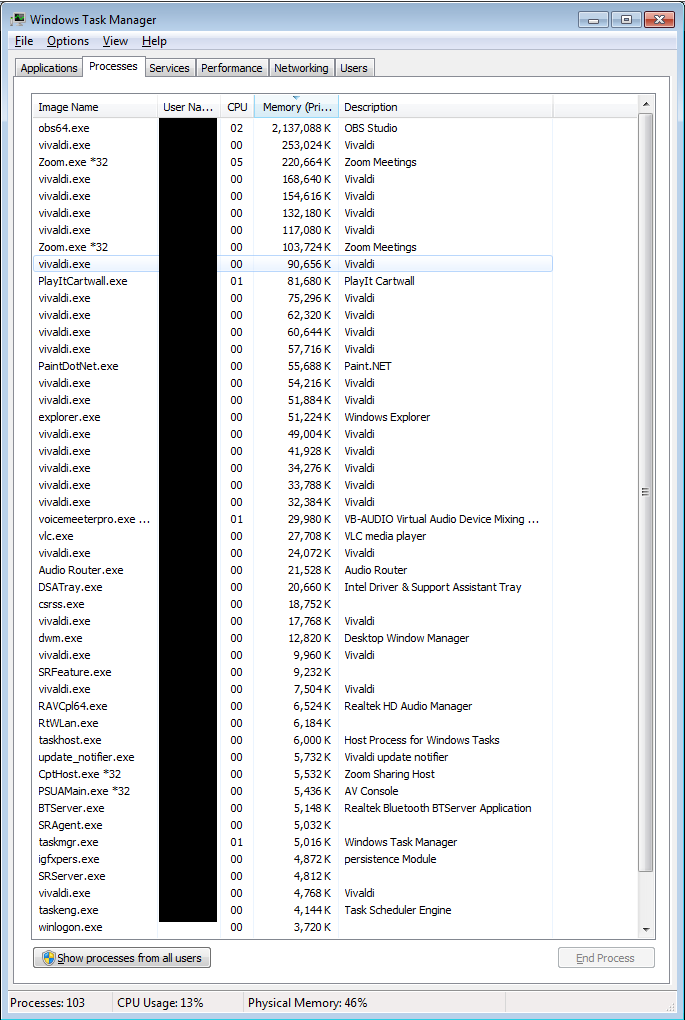Select the igfxpers.exe process
This screenshot has height=1020, width=685.
click(x=293, y=859)
